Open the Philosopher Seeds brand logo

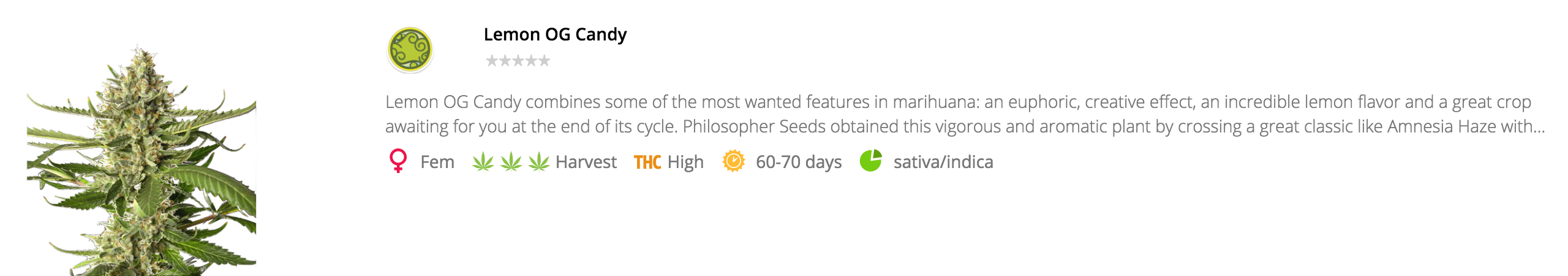point(410,49)
